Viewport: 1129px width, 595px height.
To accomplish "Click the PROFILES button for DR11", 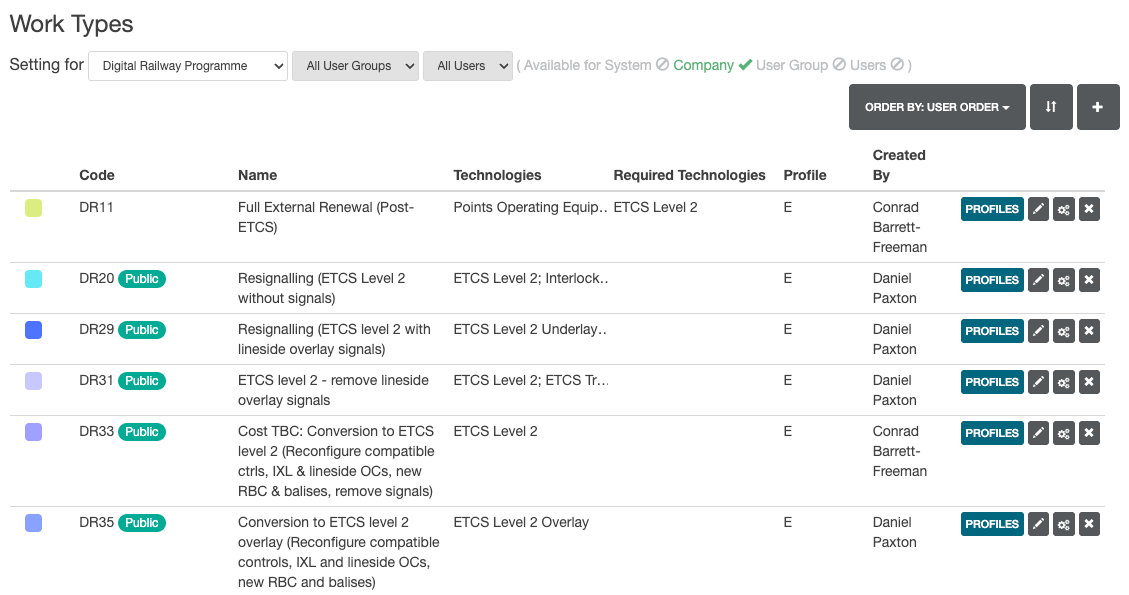I will coord(992,209).
